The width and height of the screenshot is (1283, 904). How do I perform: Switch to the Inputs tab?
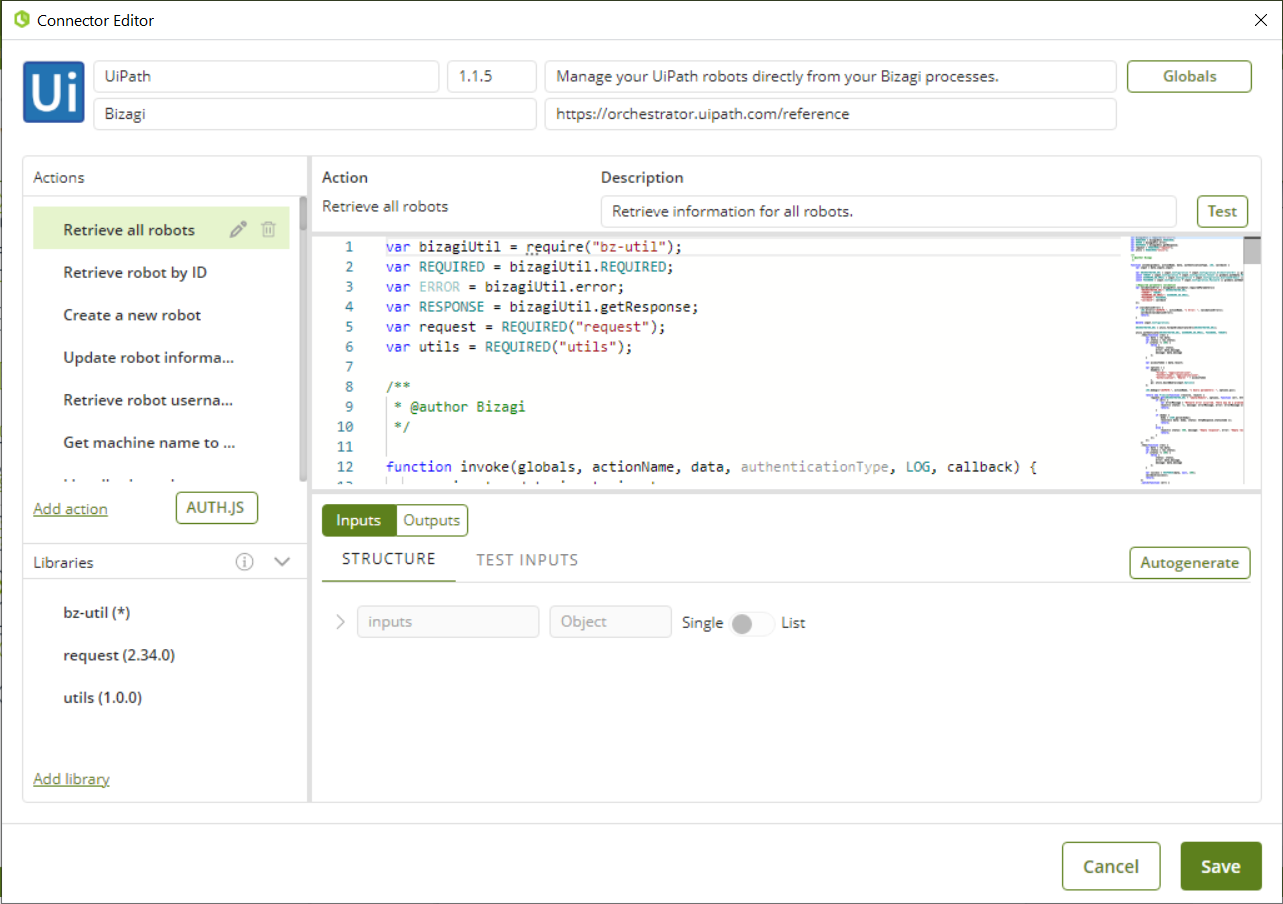click(359, 520)
